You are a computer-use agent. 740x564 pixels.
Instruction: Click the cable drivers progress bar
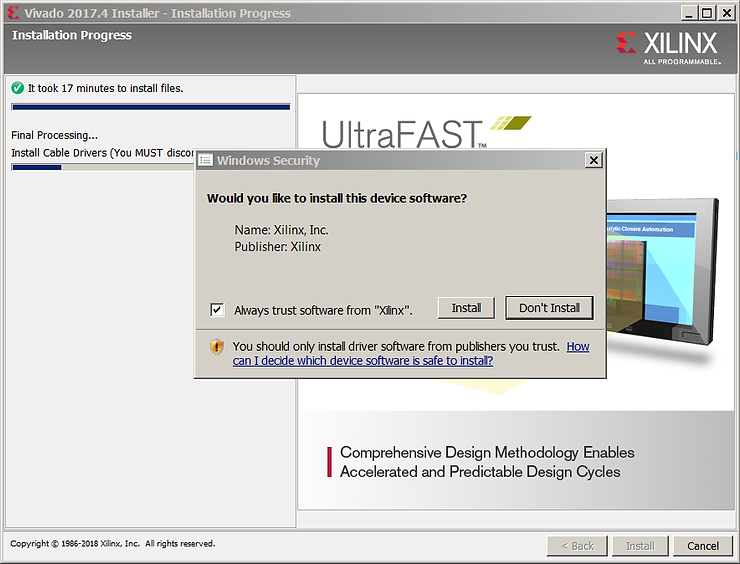[102, 167]
